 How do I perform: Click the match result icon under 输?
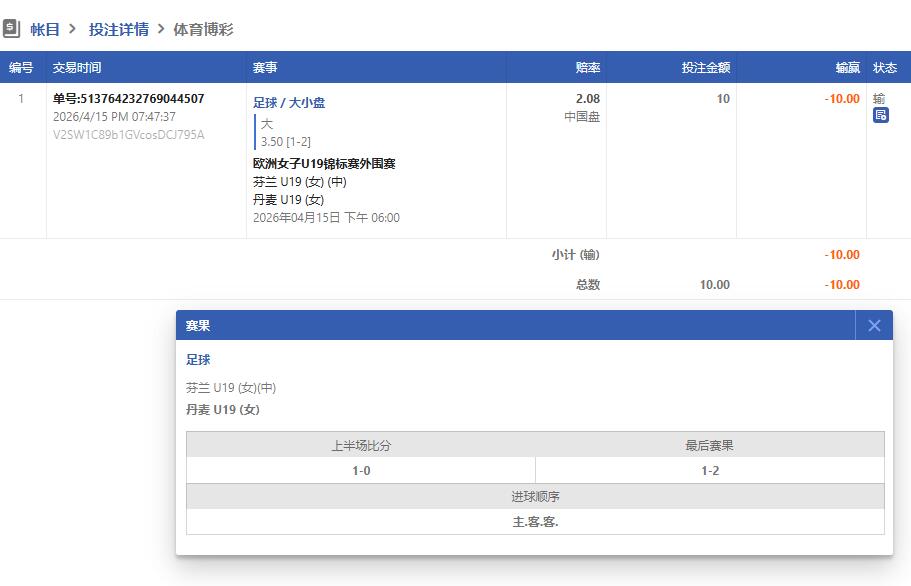880,115
